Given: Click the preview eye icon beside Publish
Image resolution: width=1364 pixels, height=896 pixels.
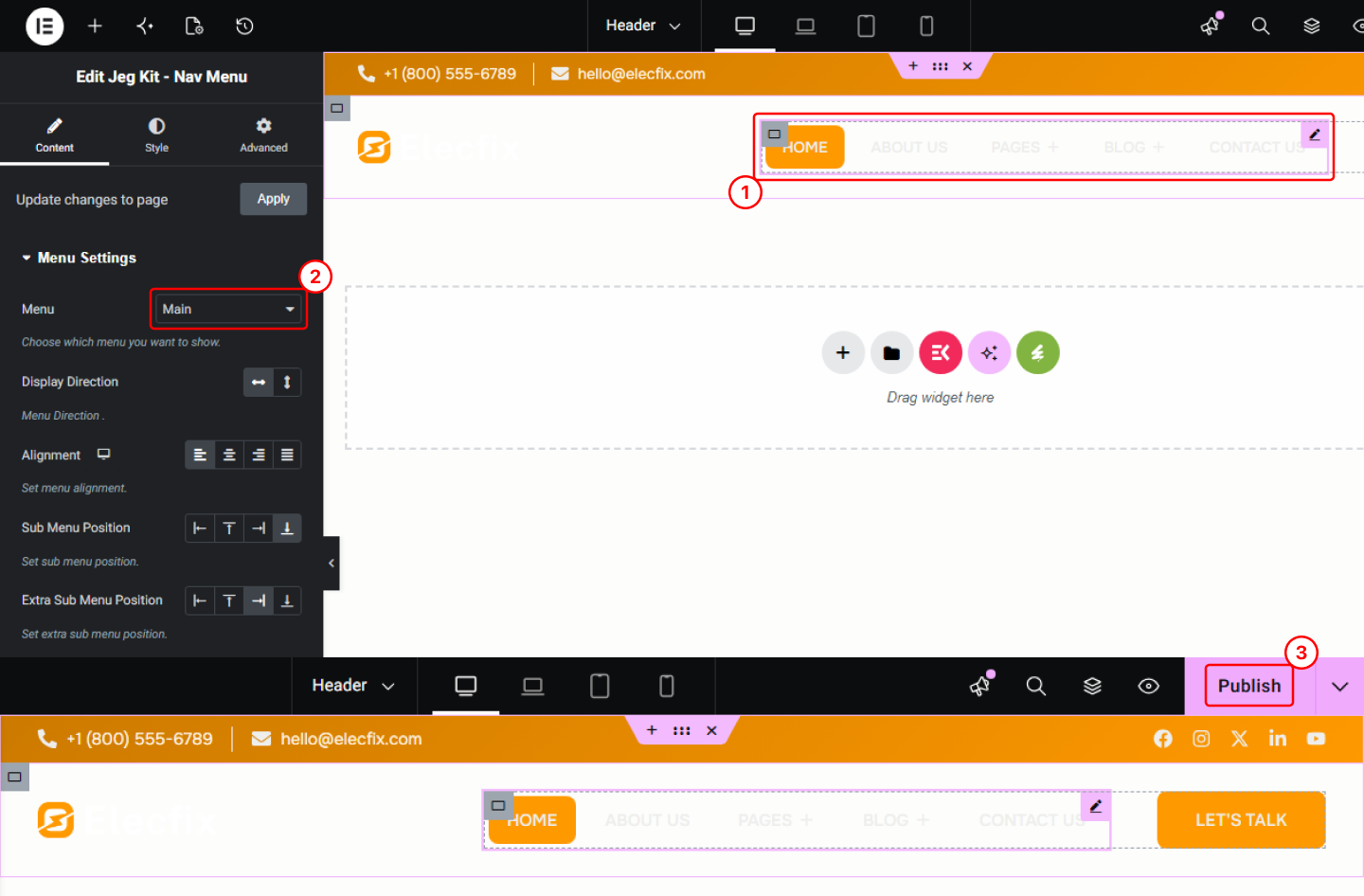Looking at the screenshot, I should [x=1148, y=686].
